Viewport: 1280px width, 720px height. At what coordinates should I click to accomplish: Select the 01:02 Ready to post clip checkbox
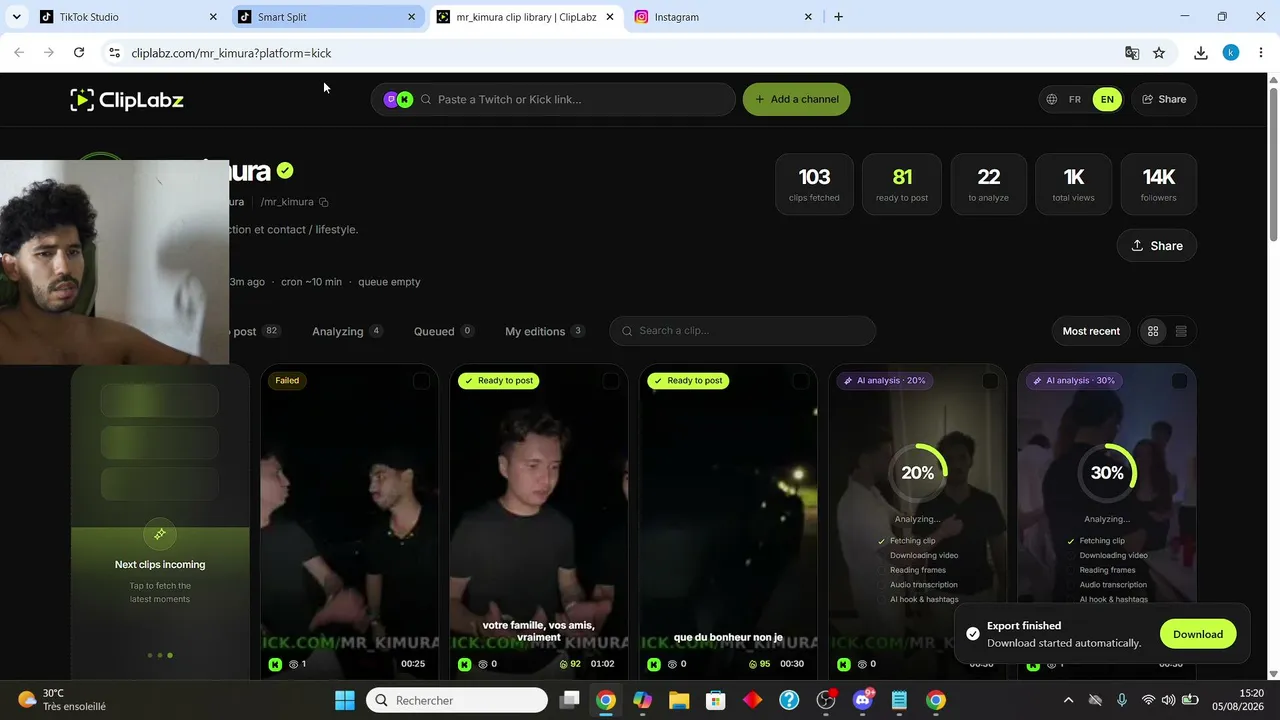[610, 381]
